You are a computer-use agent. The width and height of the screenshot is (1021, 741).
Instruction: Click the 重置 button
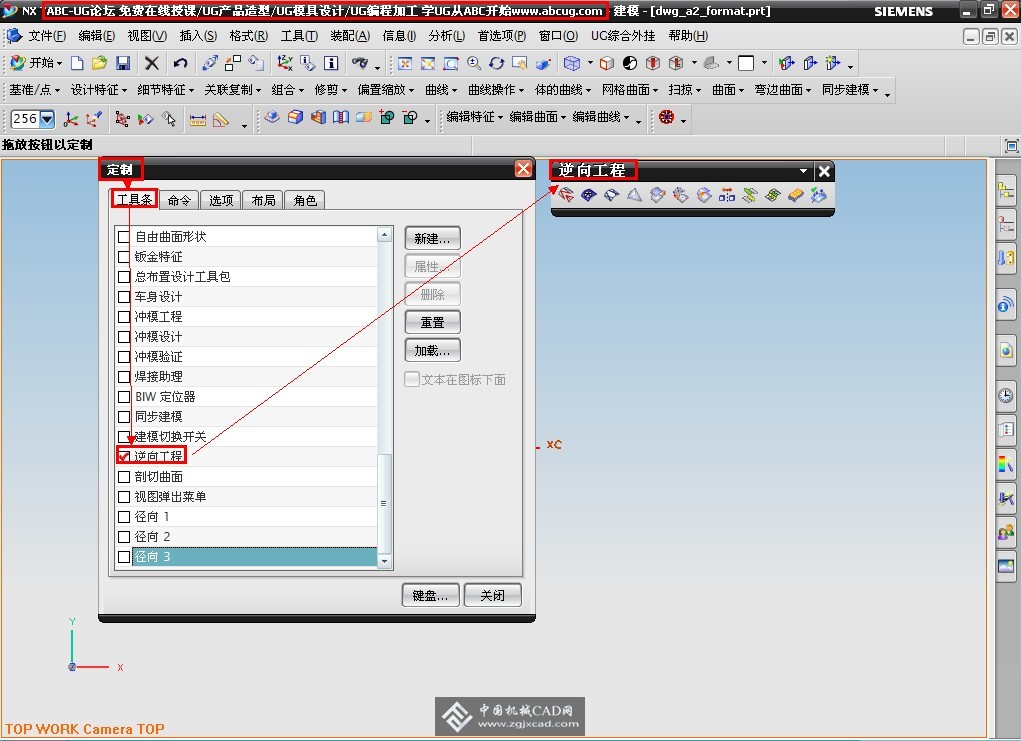432,322
